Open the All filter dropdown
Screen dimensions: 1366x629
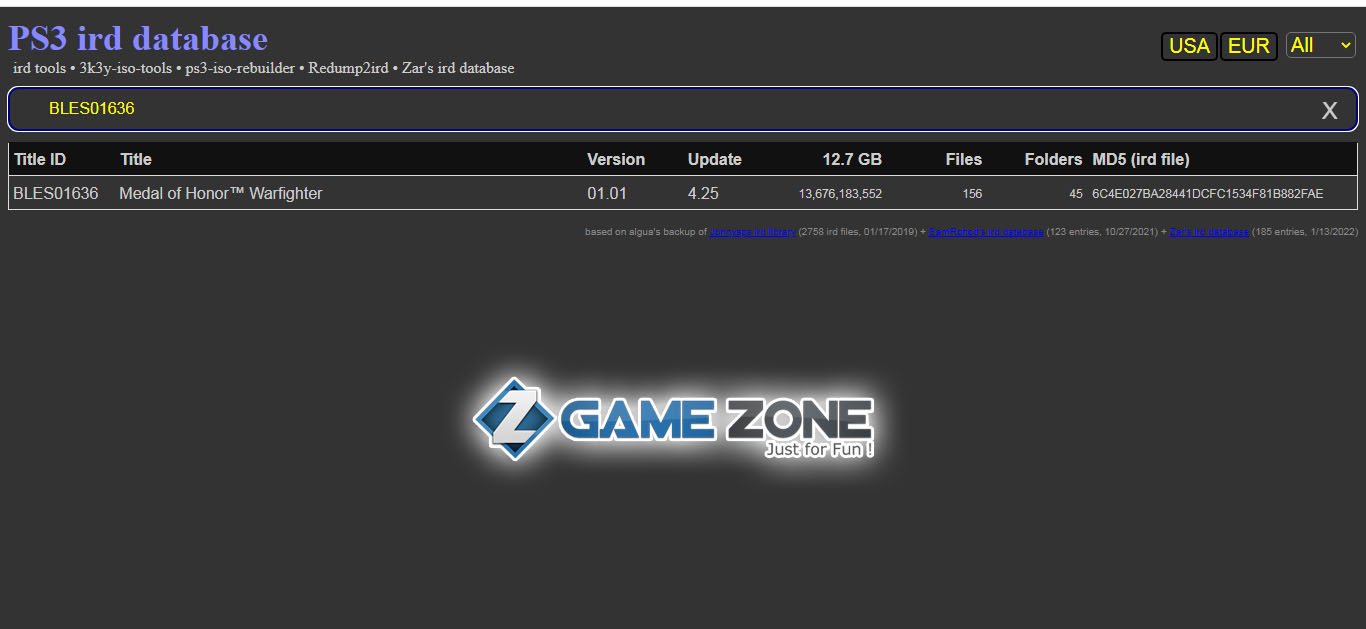tap(1320, 45)
